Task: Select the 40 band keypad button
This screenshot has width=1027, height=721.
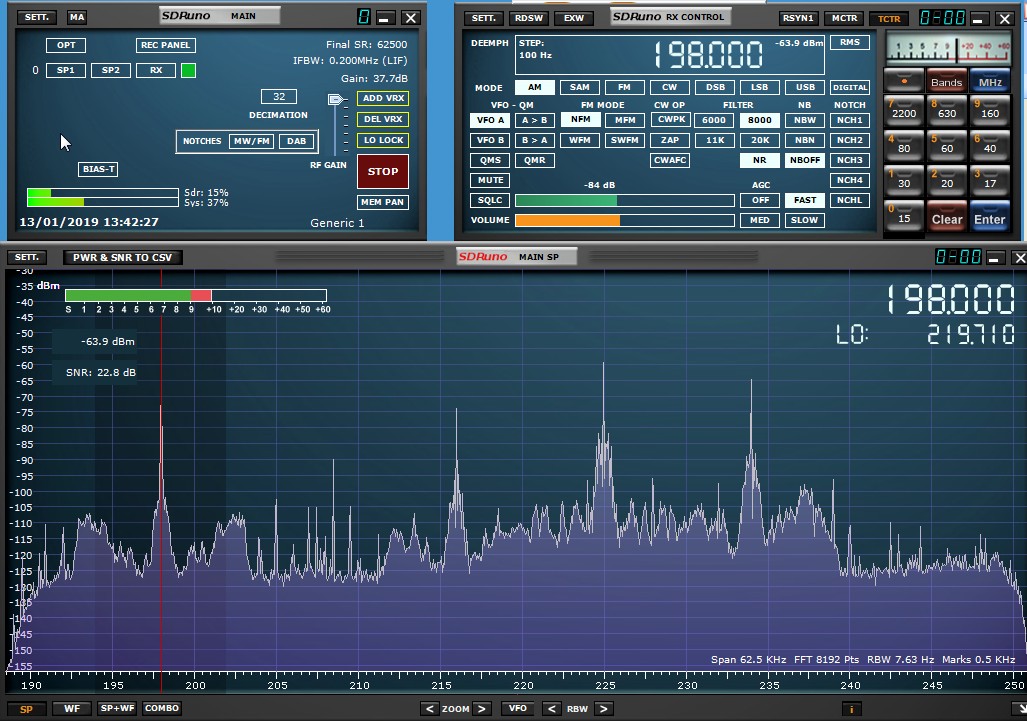Action: coord(990,145)
